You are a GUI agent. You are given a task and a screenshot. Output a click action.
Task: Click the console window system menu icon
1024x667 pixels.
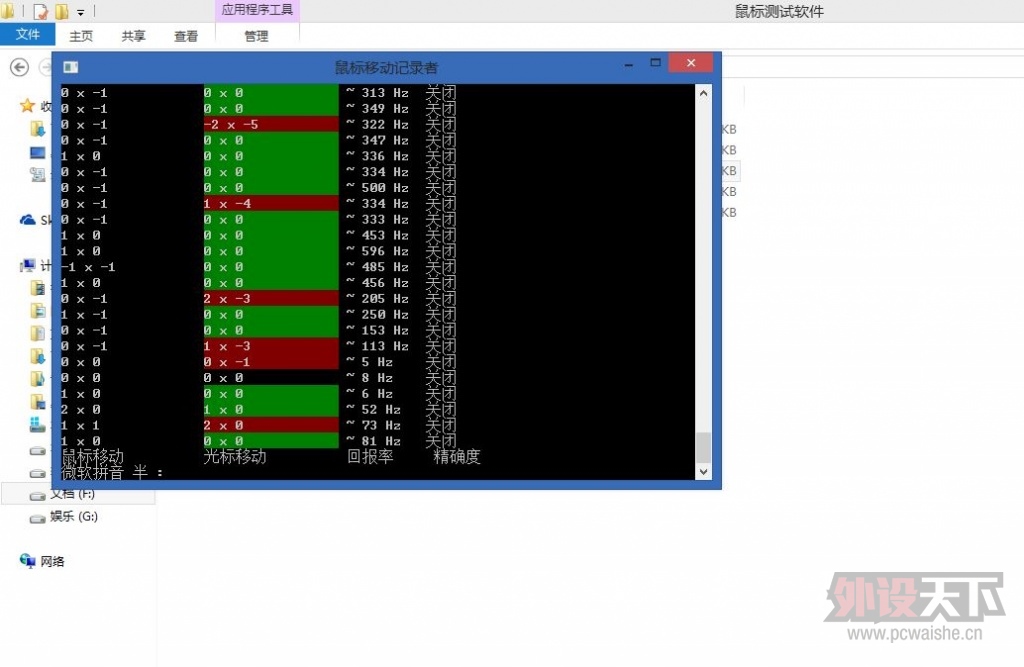pos(71,67)
